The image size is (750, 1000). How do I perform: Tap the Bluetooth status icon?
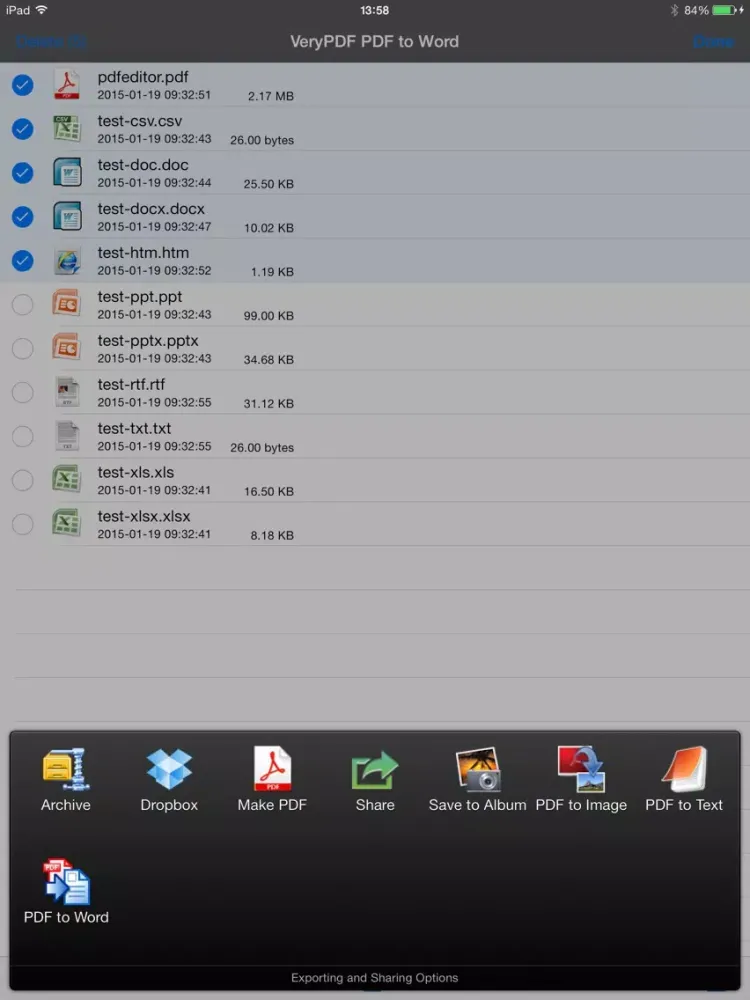674,10
